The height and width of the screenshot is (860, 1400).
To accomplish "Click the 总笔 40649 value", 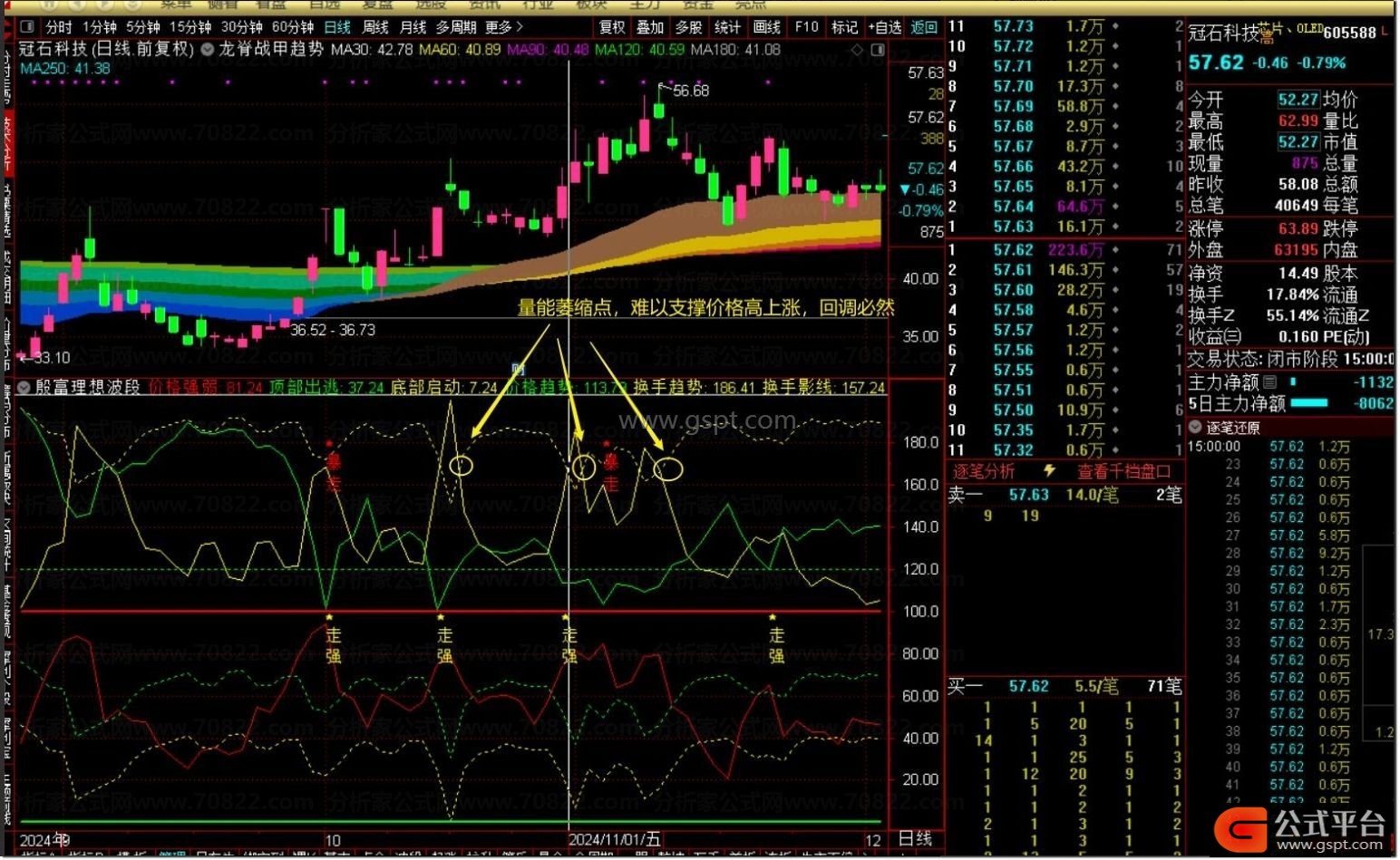I will click(1296, 206).
